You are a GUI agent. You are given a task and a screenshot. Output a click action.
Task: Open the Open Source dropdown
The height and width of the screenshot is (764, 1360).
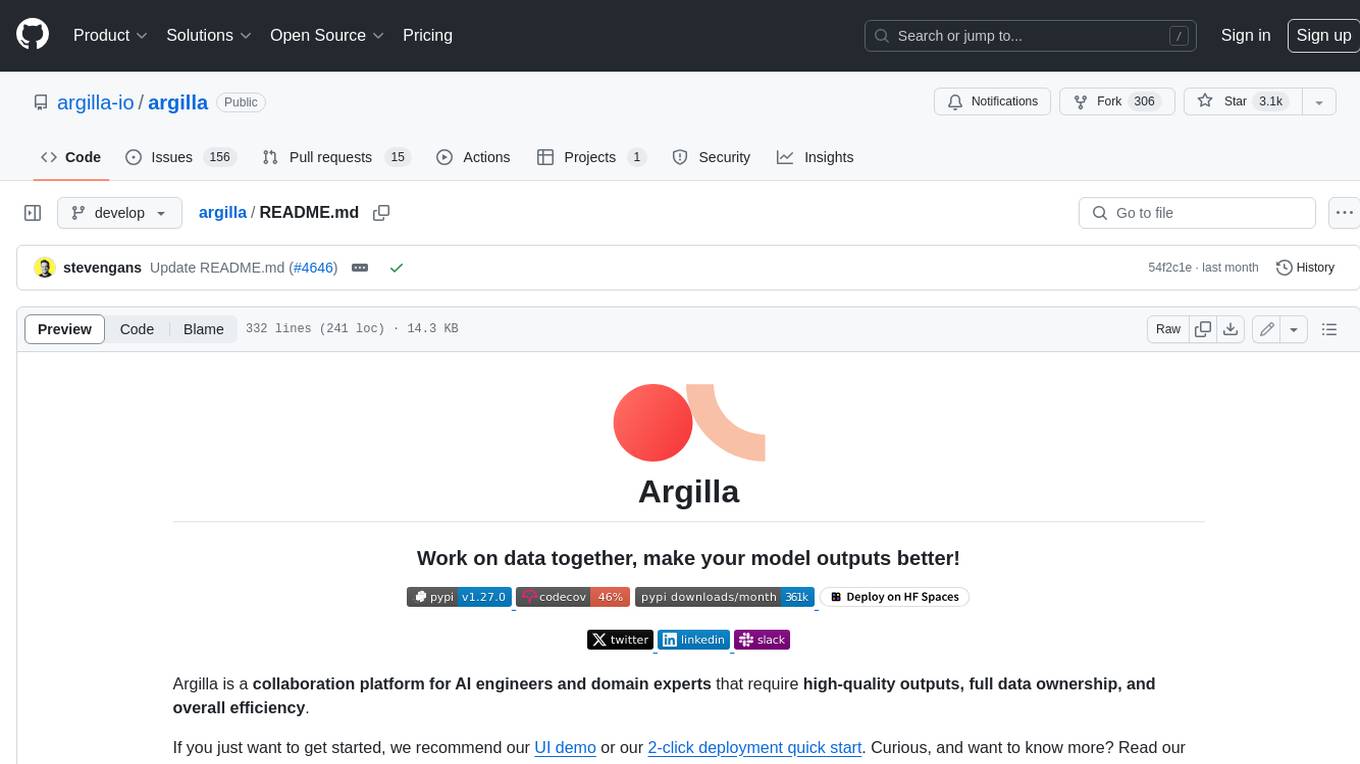point(327,35)
